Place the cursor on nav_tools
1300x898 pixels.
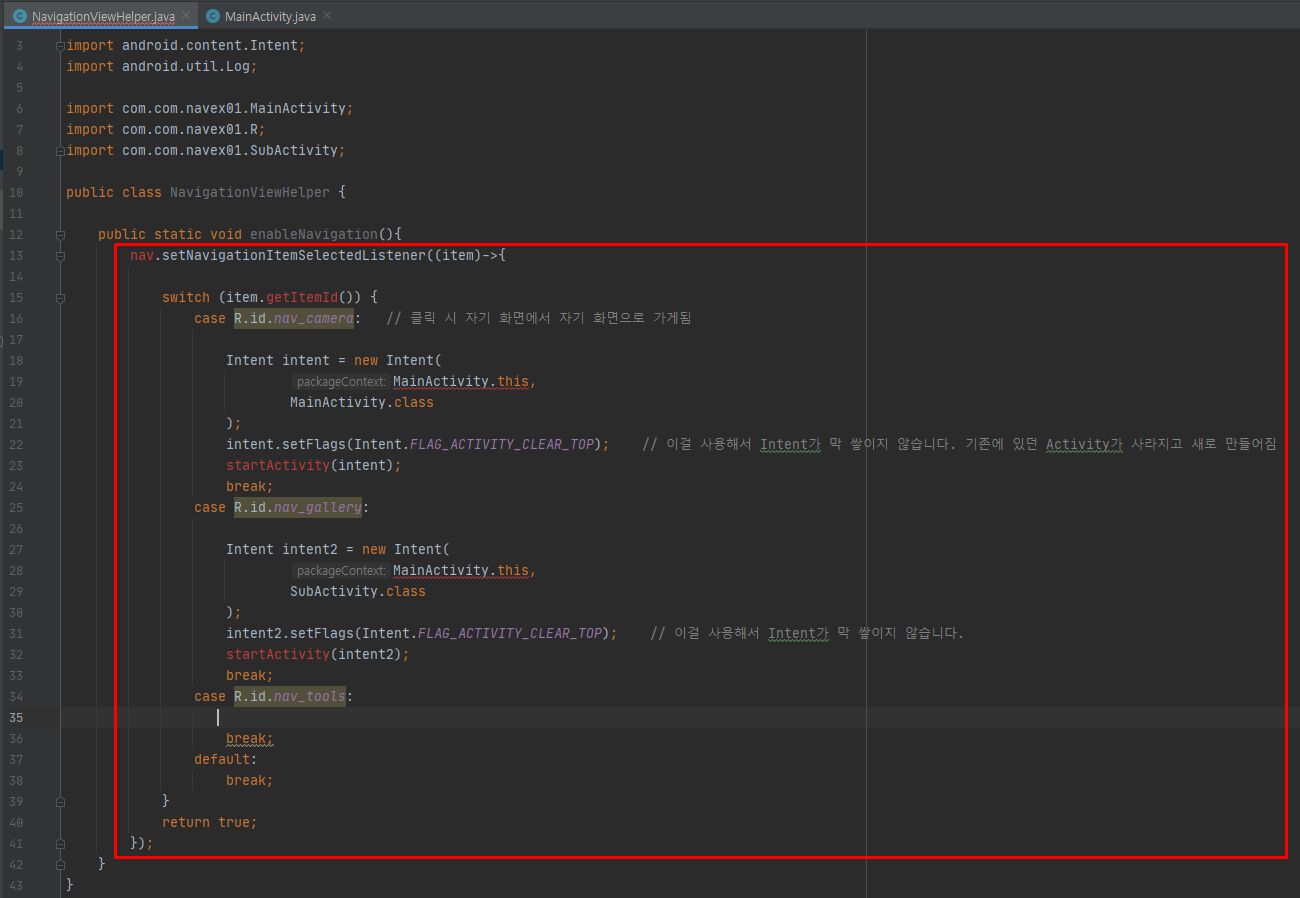click(x=310, y=697)
